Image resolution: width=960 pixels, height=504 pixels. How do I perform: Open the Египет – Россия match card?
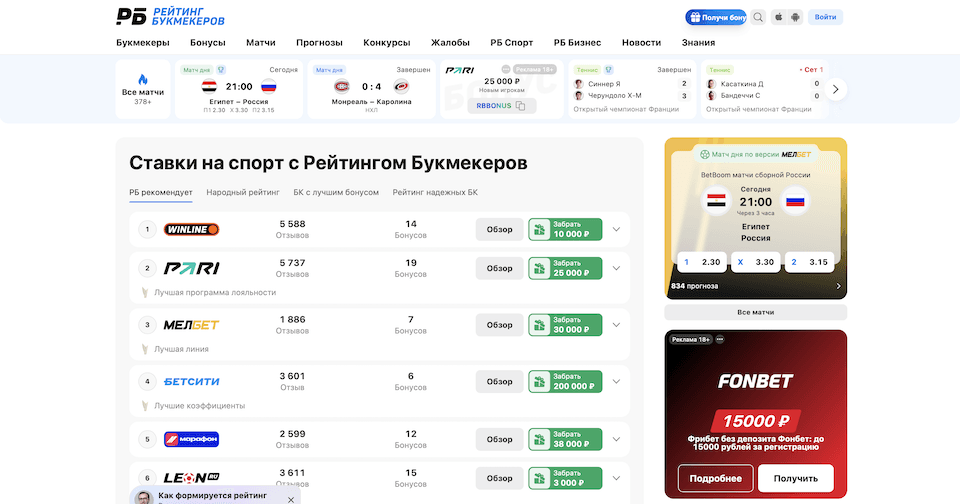click(239, 89)
